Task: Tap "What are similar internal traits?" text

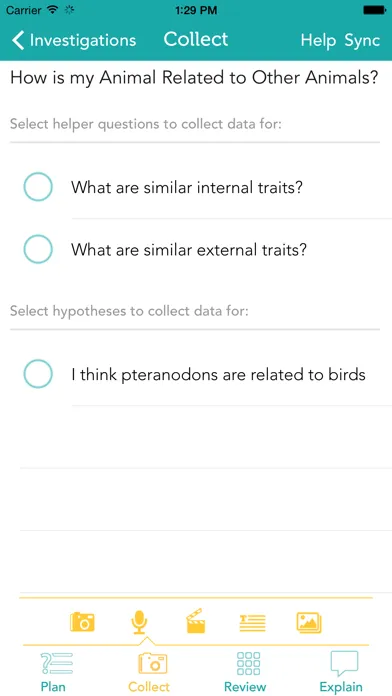Action: 187,187
